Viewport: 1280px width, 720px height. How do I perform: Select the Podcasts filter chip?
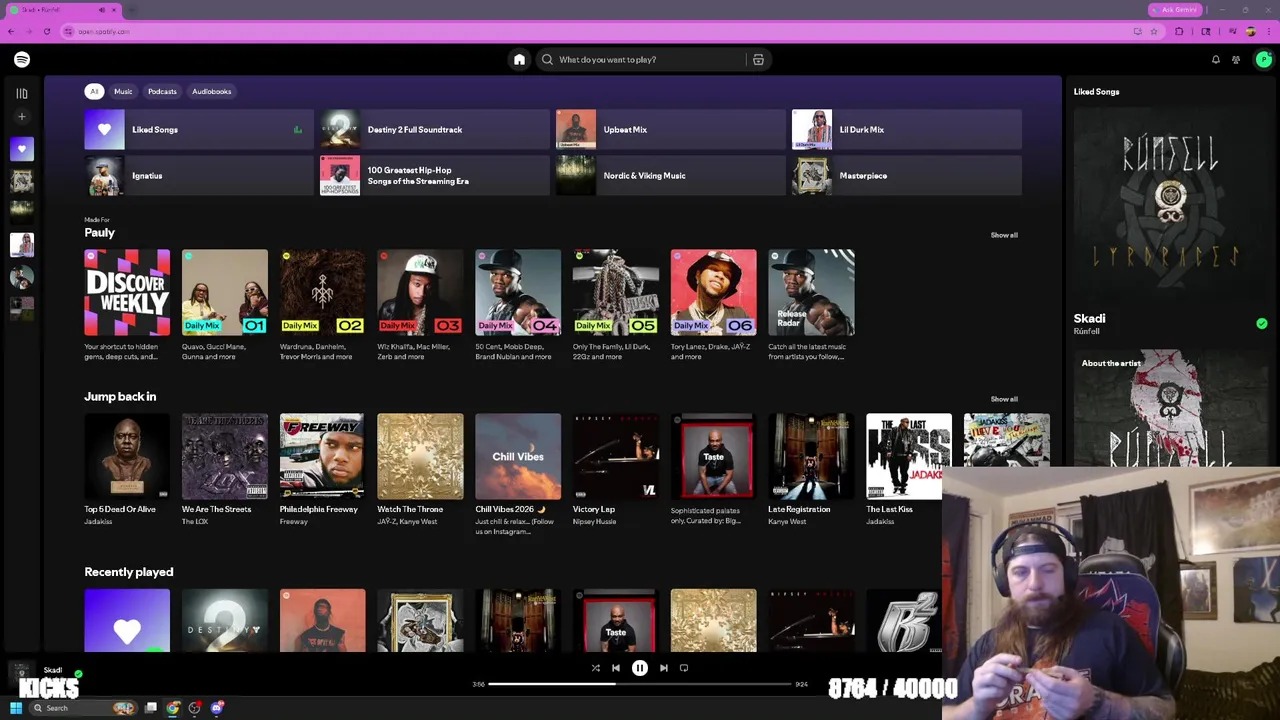162,92
